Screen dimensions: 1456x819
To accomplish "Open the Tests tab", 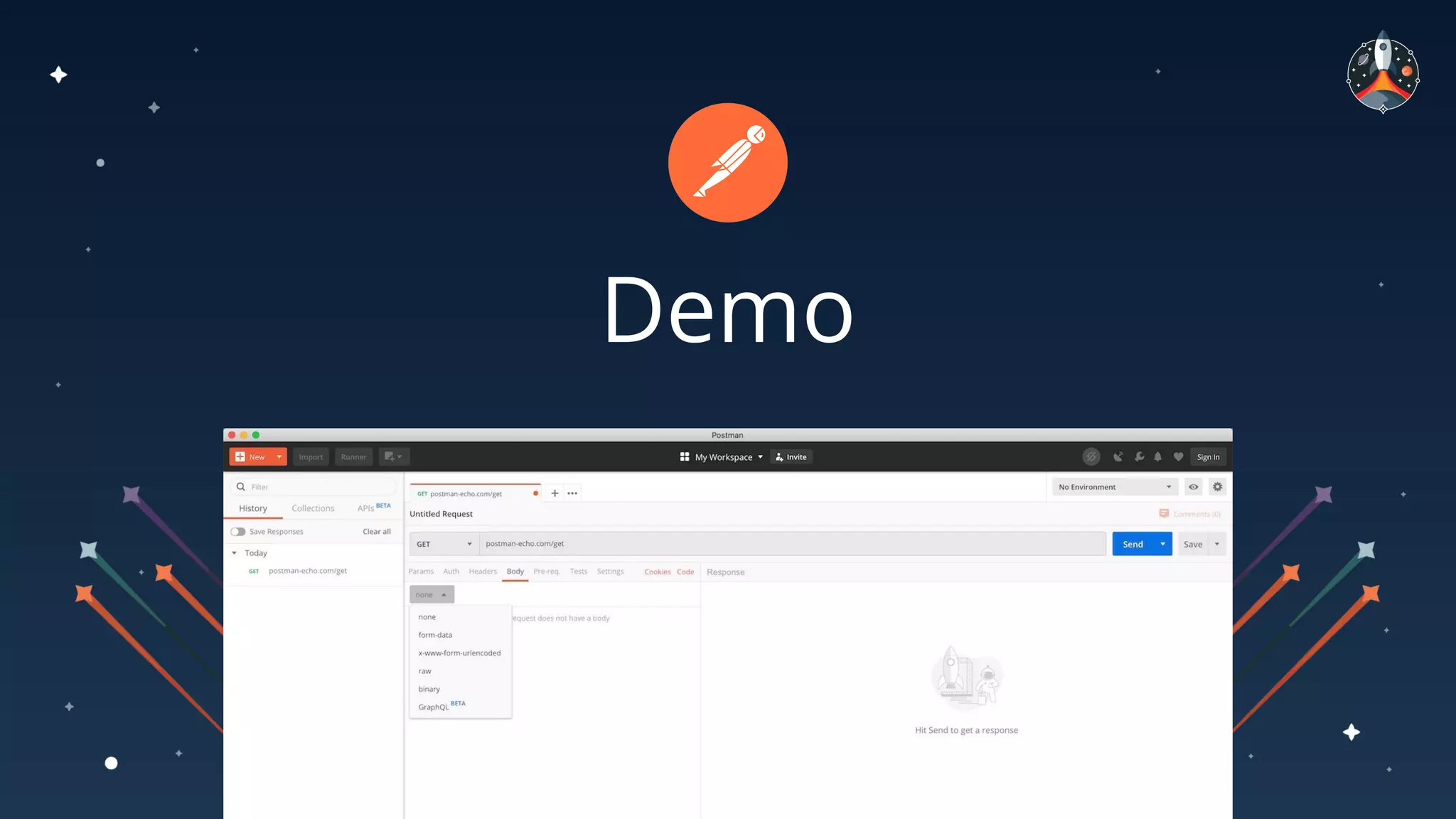I will tap(579, 572).
